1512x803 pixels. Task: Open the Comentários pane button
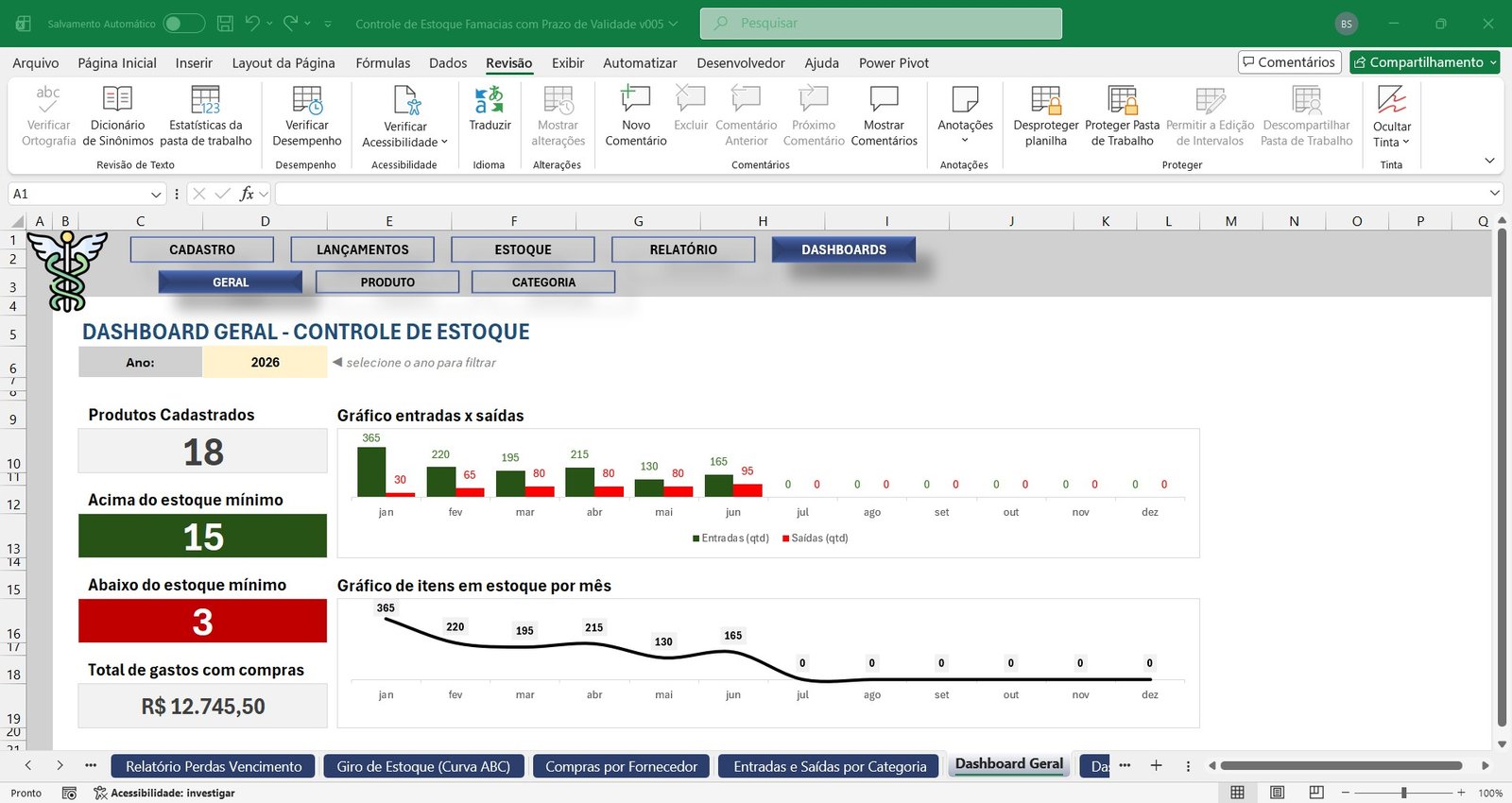pos(1290,62)
